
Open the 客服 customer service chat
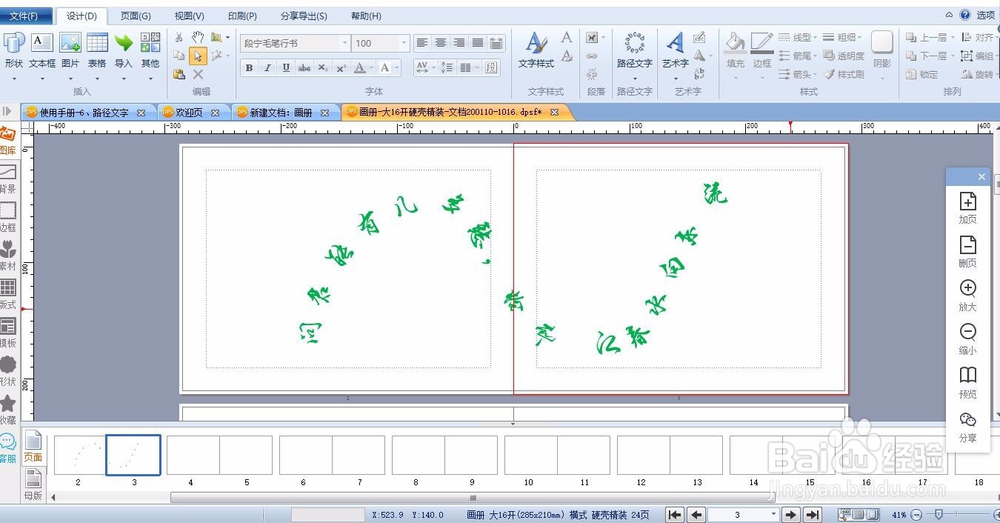(x=8, y=448)
